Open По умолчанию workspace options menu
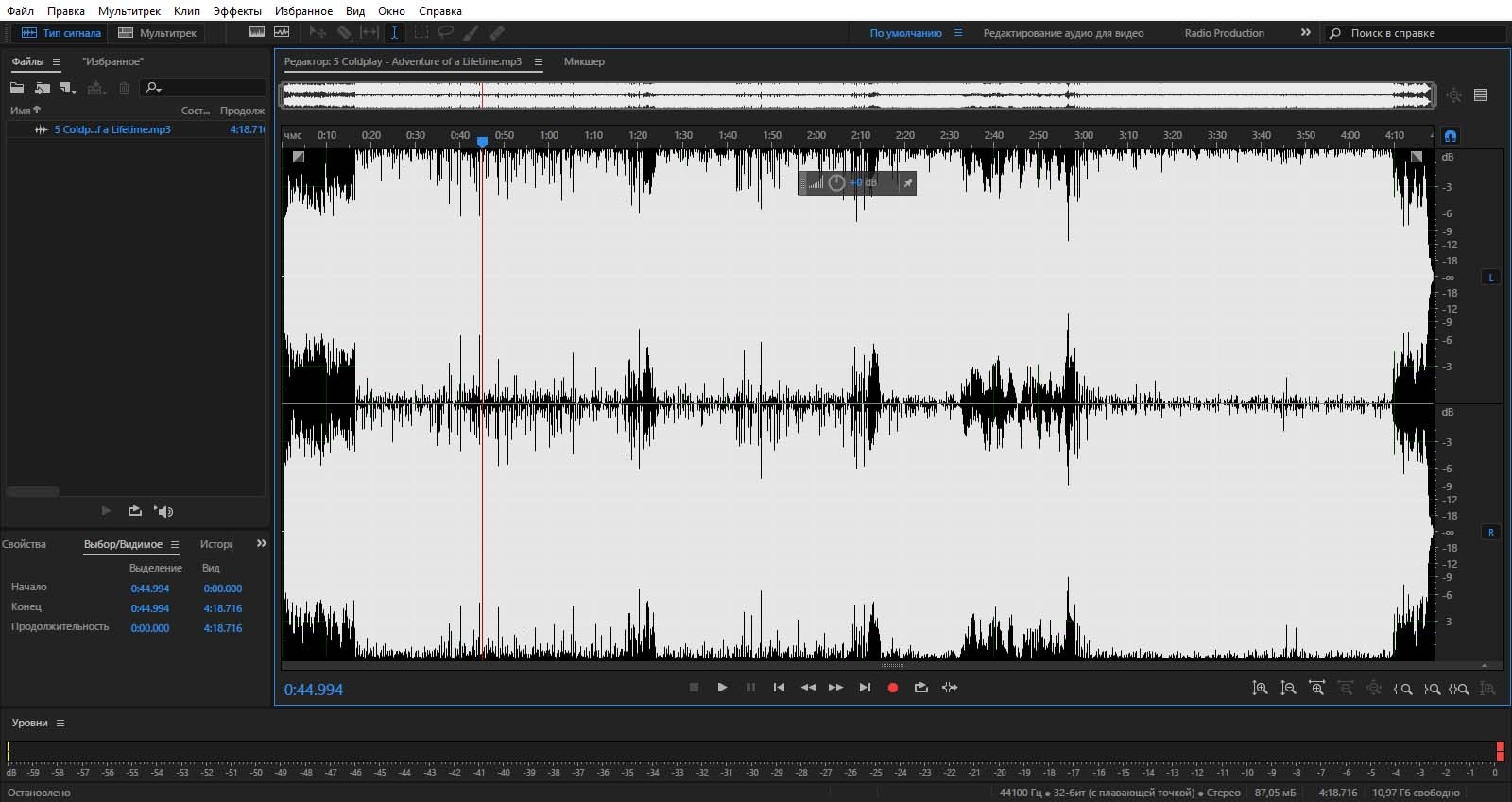 pos(958,33)
